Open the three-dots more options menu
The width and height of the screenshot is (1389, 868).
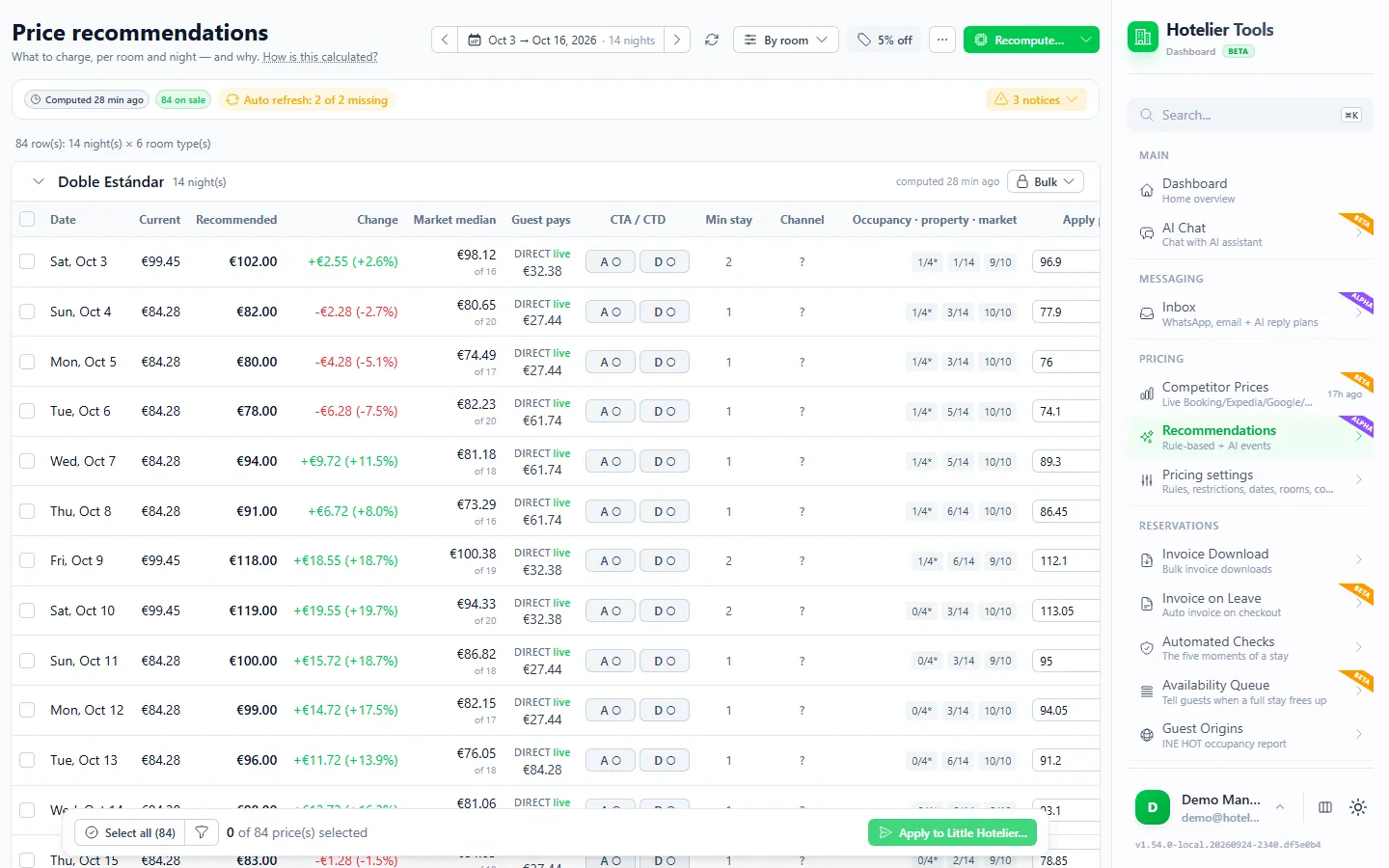942,40
